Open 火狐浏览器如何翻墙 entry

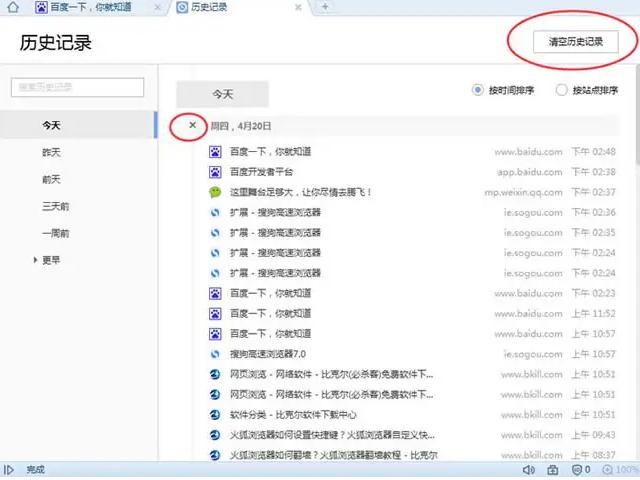point(333,455)
